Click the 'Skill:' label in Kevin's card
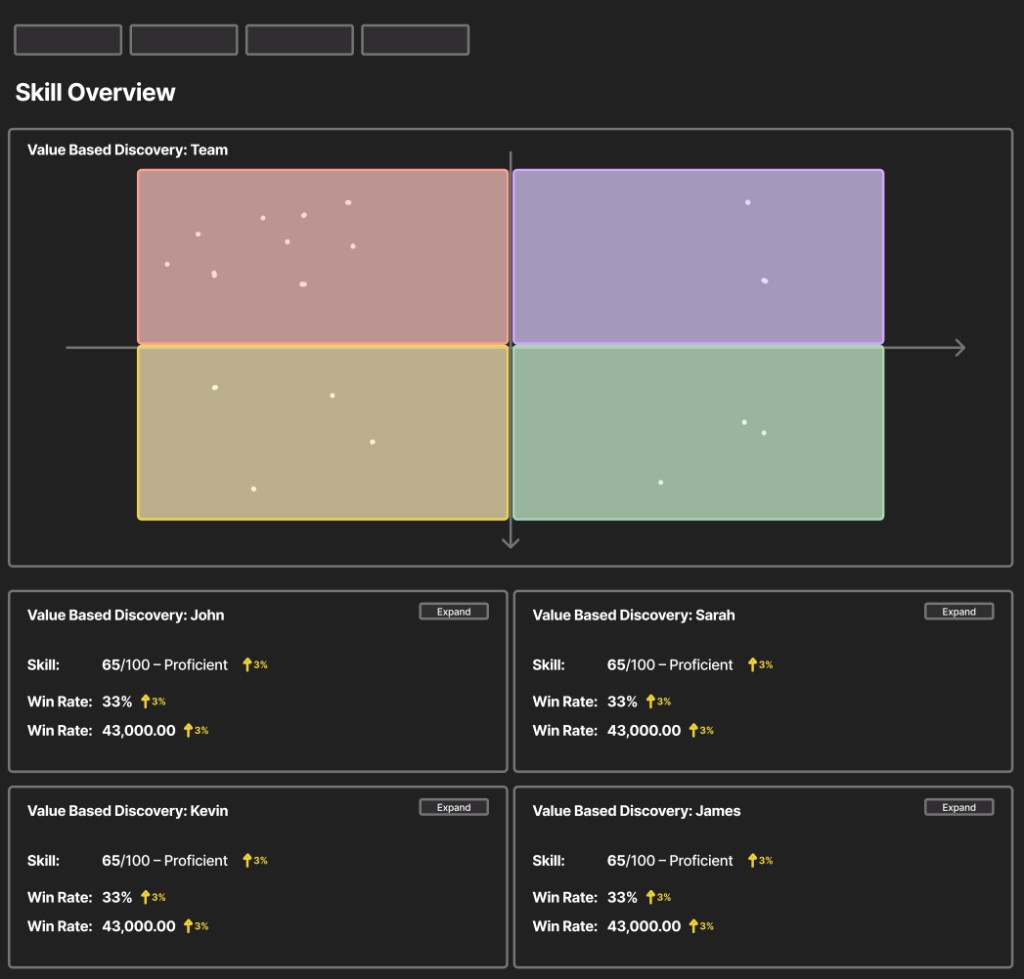Viewport: 1024px width, 979px height. point(43,861)
